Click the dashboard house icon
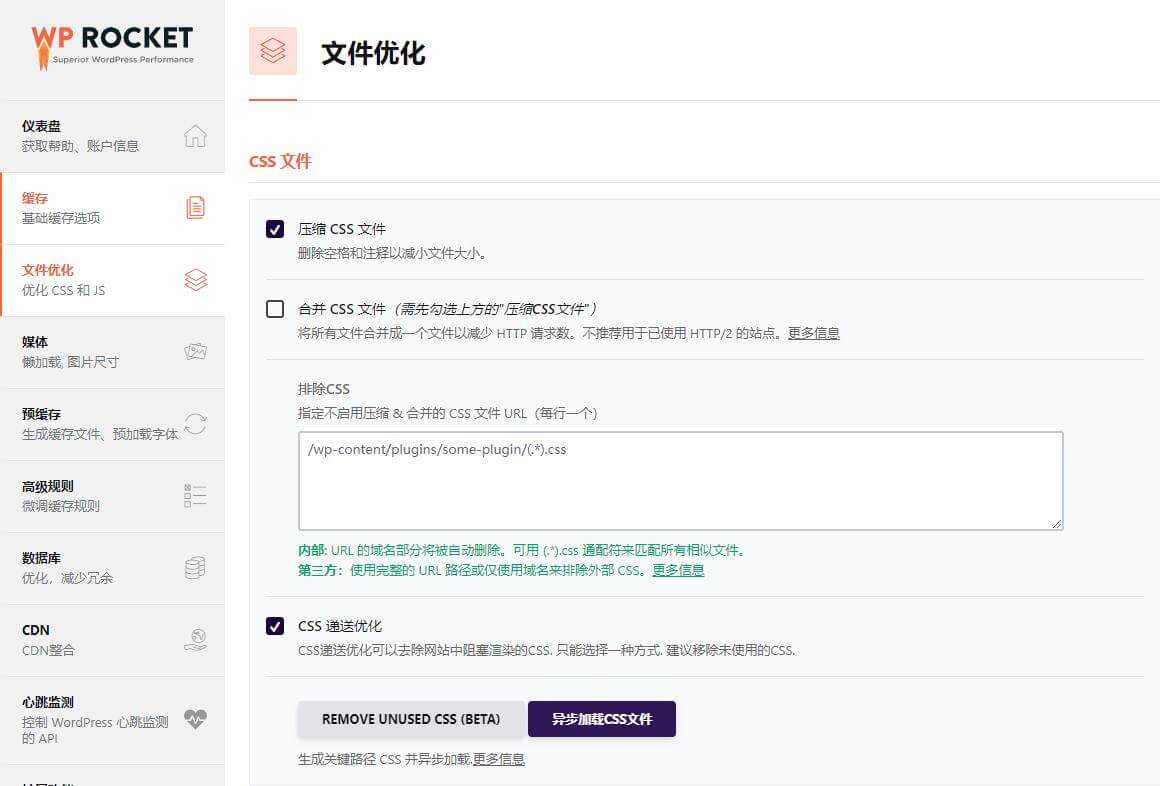Viewport: 1160px width, 786px height. point(196,136)
